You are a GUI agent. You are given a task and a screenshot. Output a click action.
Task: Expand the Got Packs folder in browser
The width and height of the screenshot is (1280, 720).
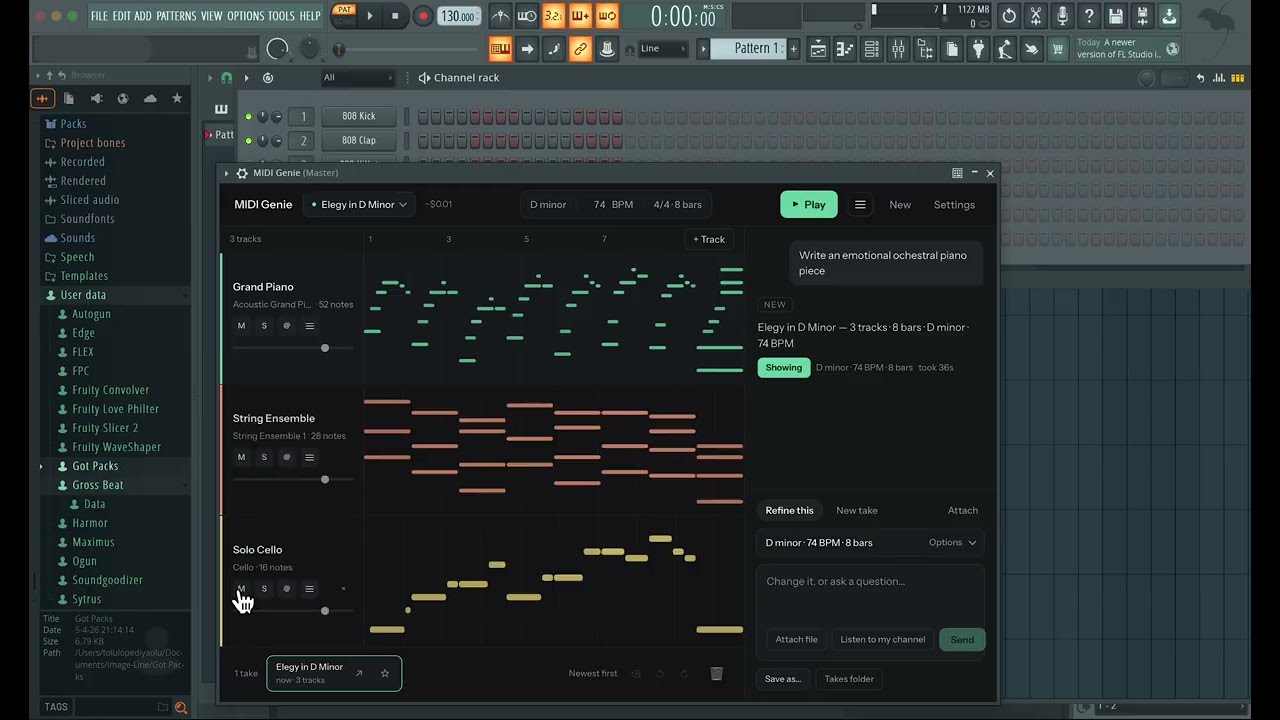41,466
